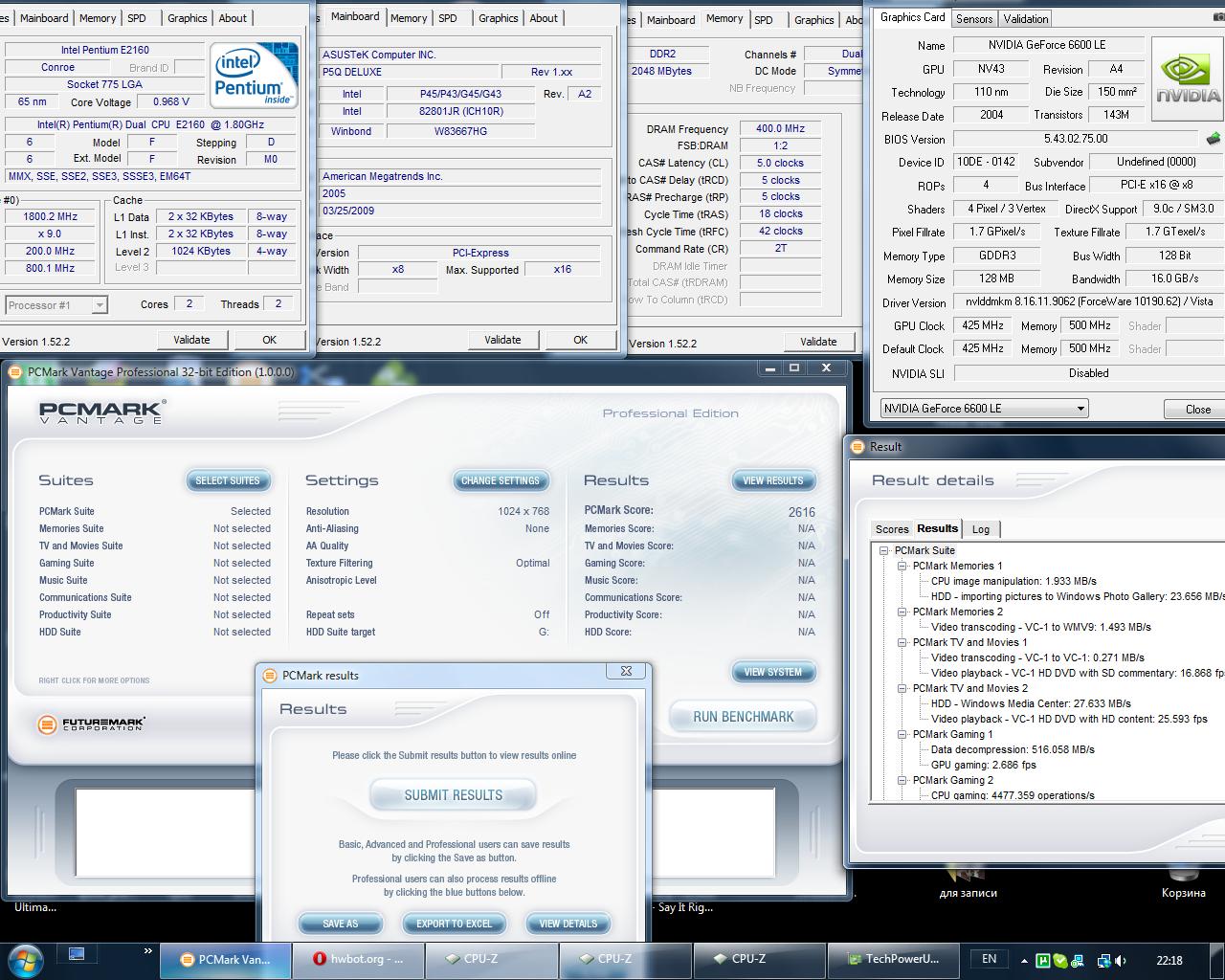This screenshot has width=1225, height=980.
Task: Collapse the PCMark Memories 1 node
Action: pyautogui.click(x=902, y=566)
